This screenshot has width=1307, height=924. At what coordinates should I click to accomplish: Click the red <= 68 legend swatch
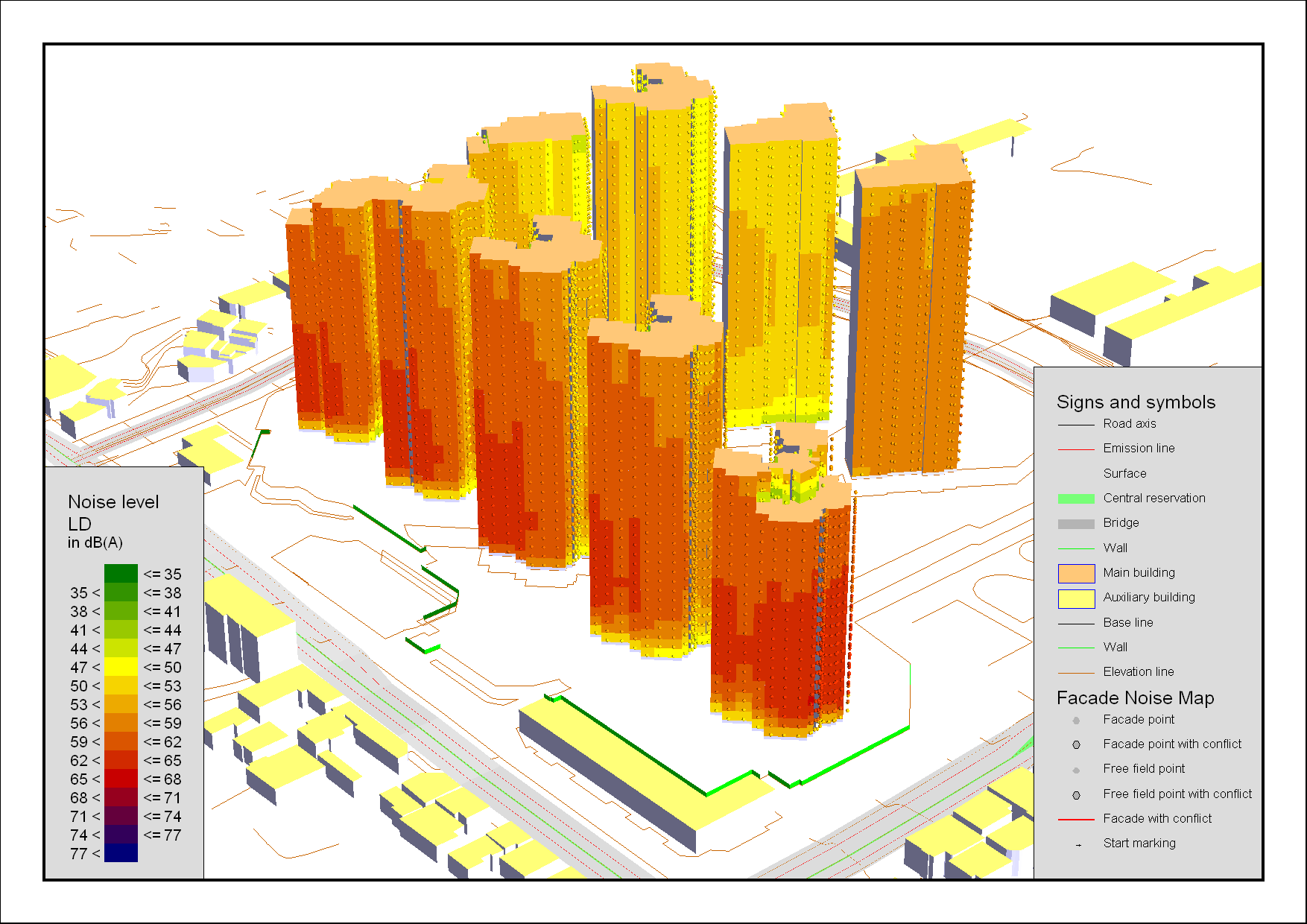(121, 778)
